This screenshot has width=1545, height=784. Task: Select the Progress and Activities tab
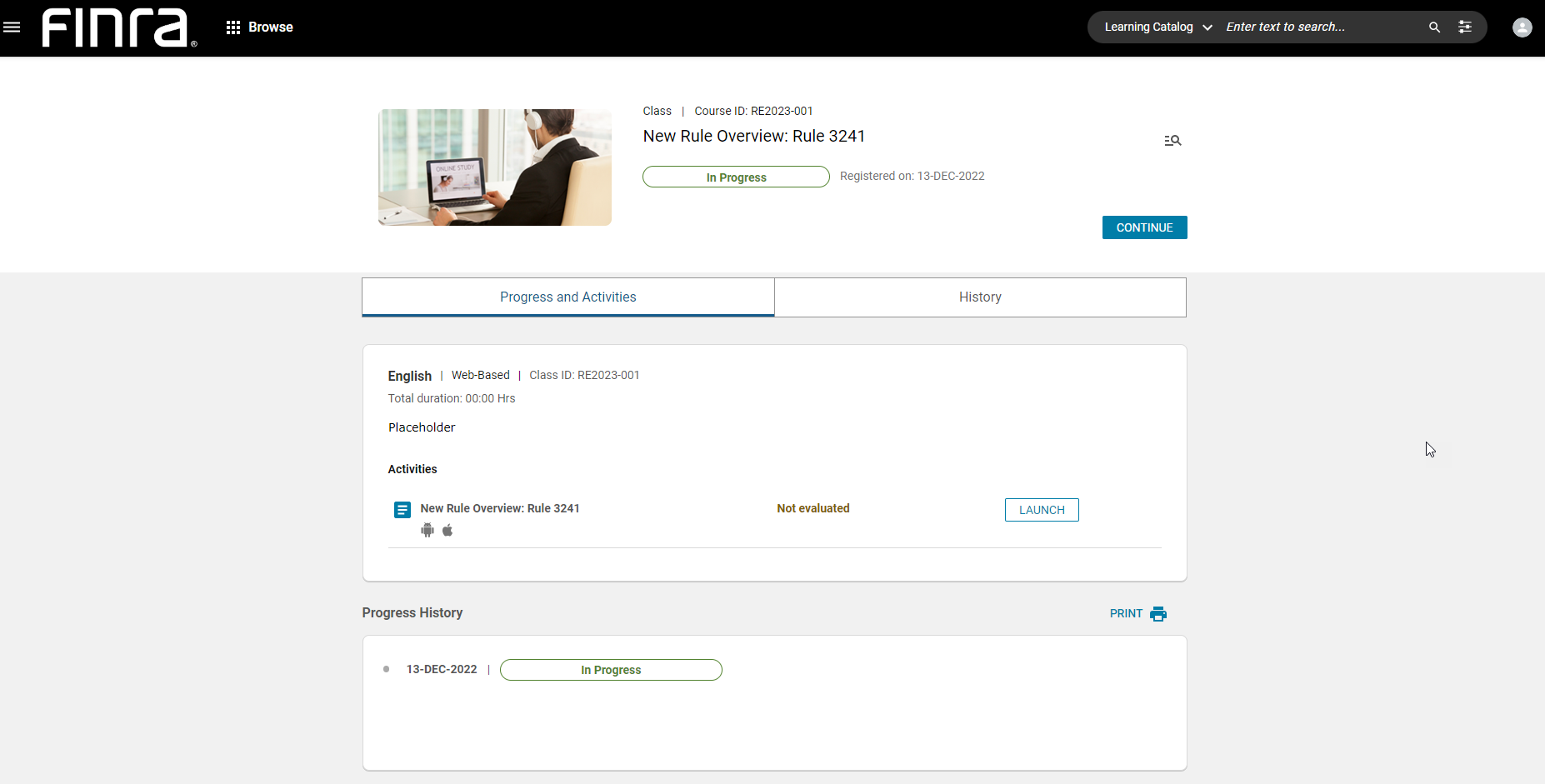[x=567, y=297]
